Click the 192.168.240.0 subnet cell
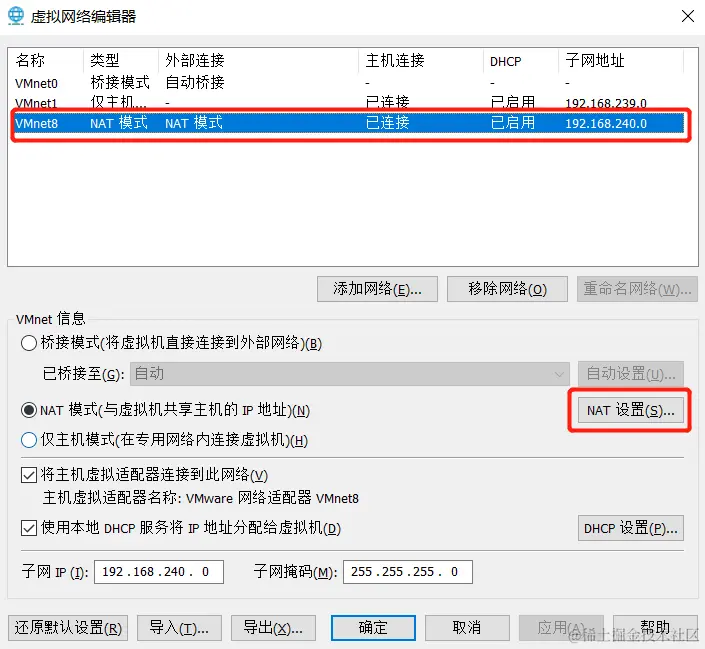The height and width of the screenshot is (649, 705). point(606,123)
